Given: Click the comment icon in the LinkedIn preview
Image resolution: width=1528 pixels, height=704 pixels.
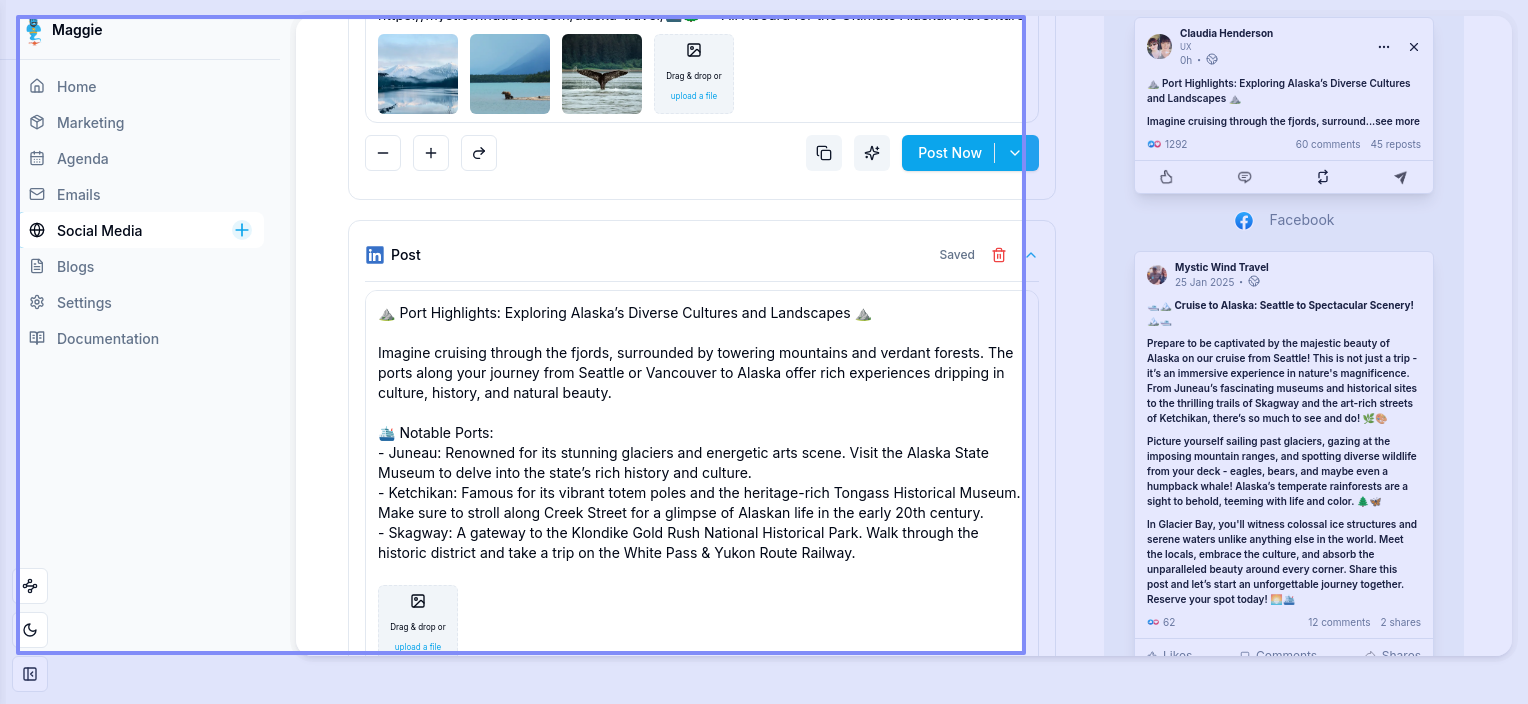Looking at the screenshot, I should point(1245,177).
